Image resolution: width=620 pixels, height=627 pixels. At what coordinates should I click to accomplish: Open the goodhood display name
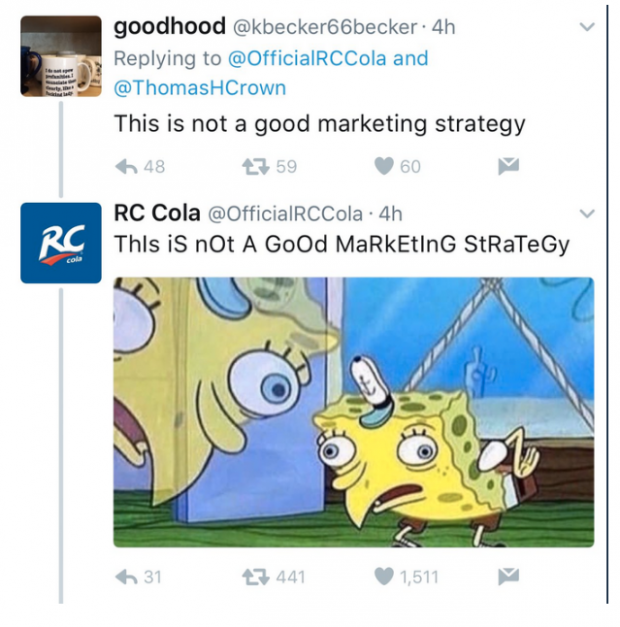170,26
